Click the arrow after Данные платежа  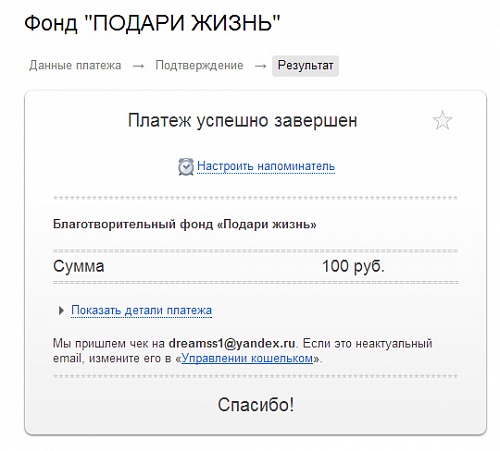(138, 66)
